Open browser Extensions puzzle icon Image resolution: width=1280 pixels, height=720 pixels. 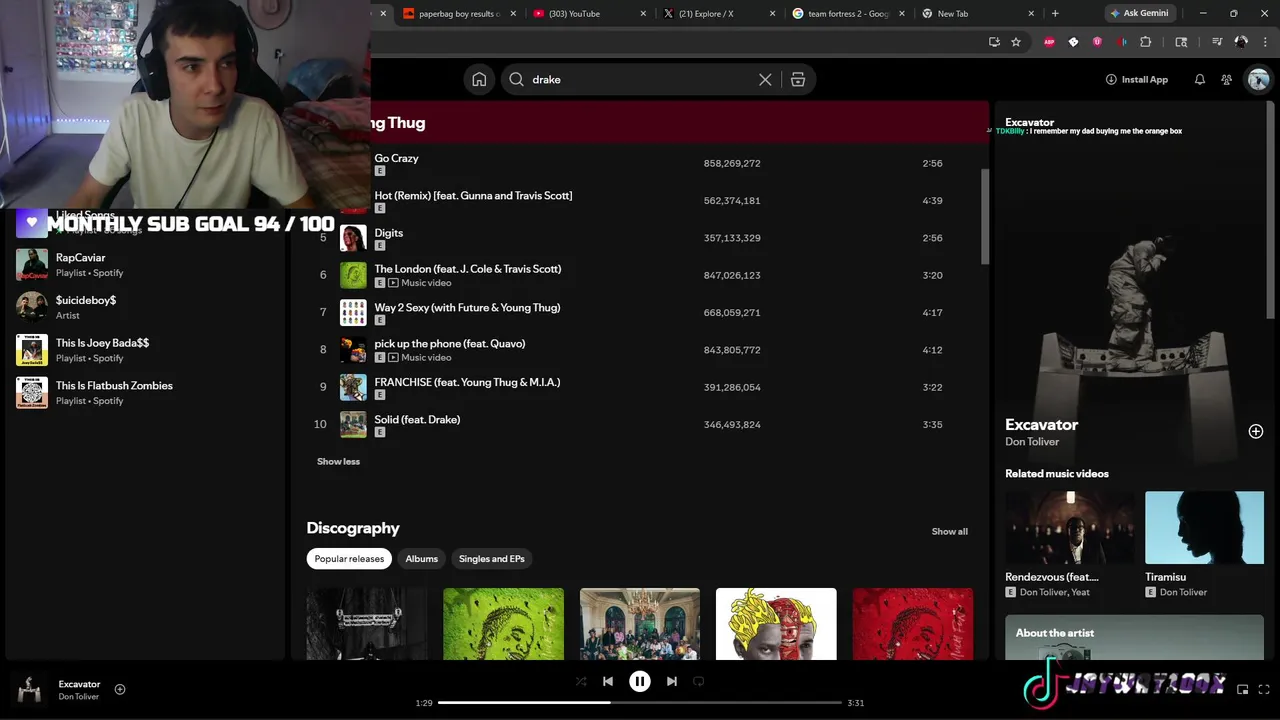click(x=1146, y=42)
